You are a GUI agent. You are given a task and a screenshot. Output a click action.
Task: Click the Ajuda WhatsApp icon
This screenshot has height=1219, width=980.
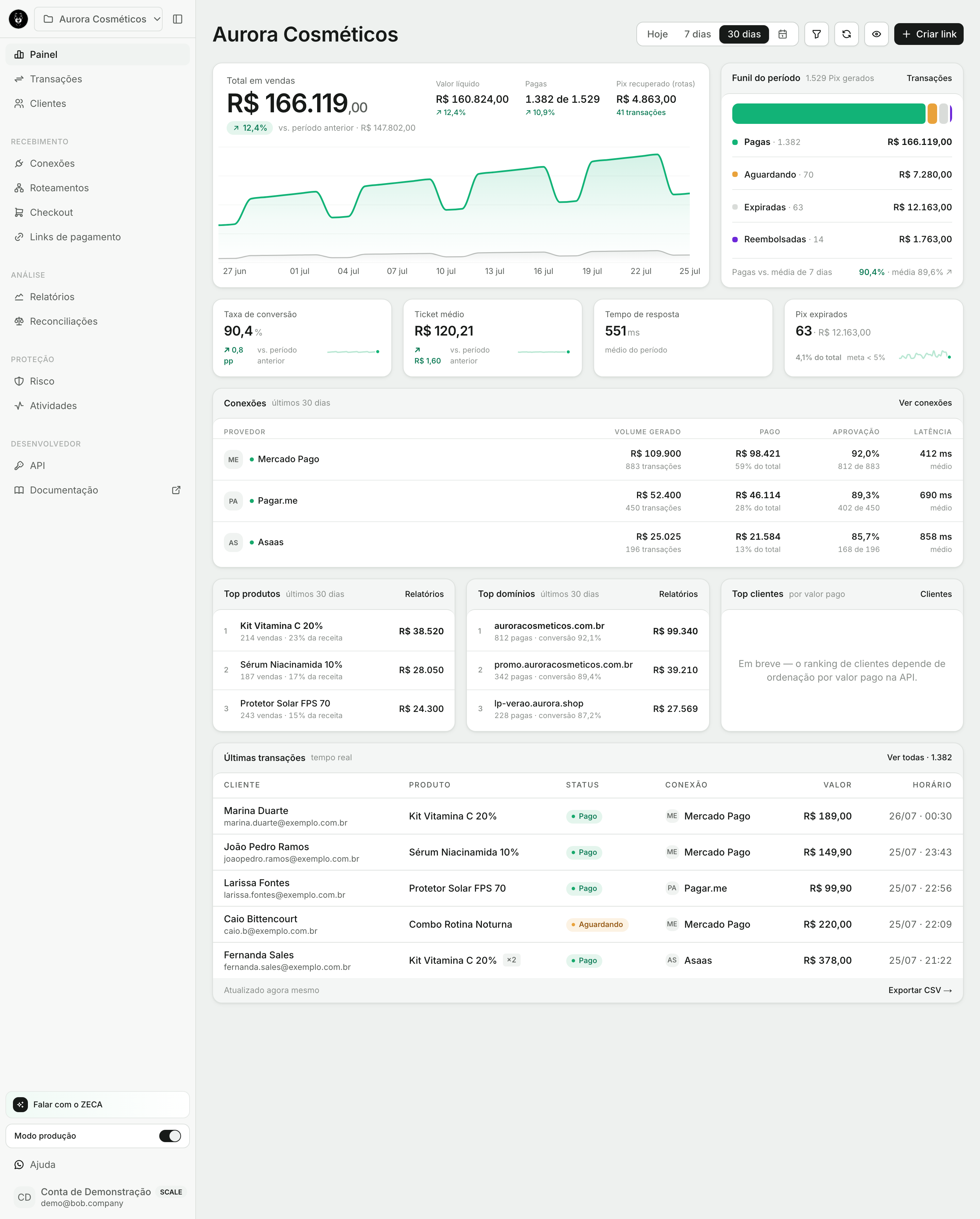19,1165
